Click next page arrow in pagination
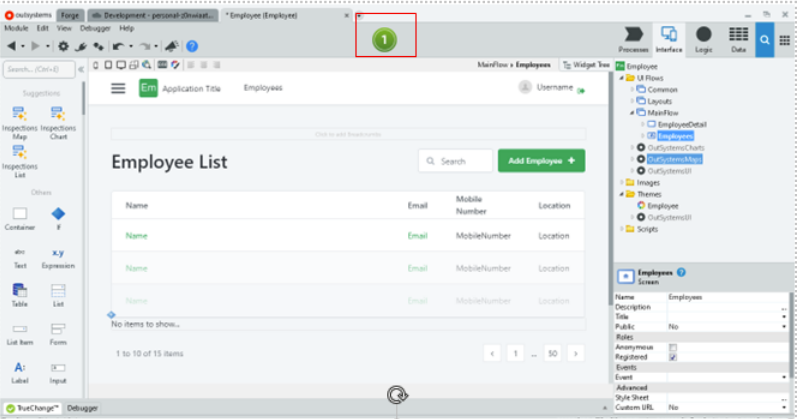 [575, 353]
